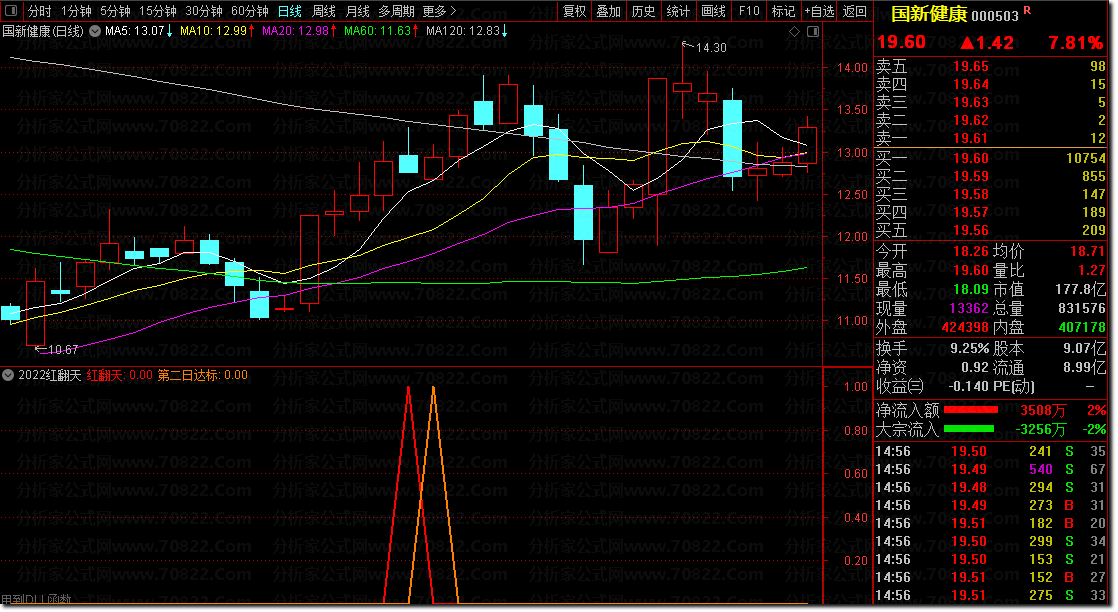Toggle right panel icon near price axis

click(813, 31)
